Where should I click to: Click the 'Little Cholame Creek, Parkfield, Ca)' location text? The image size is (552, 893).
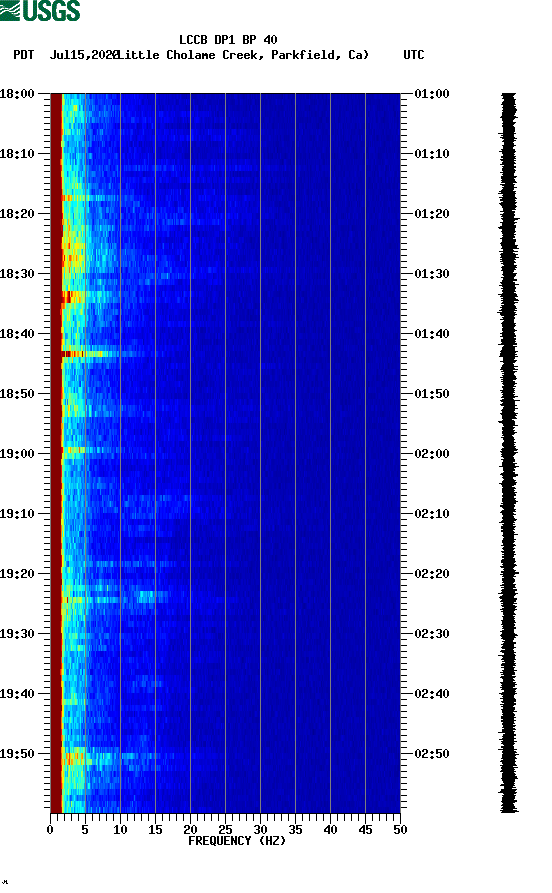click(243, 55)
